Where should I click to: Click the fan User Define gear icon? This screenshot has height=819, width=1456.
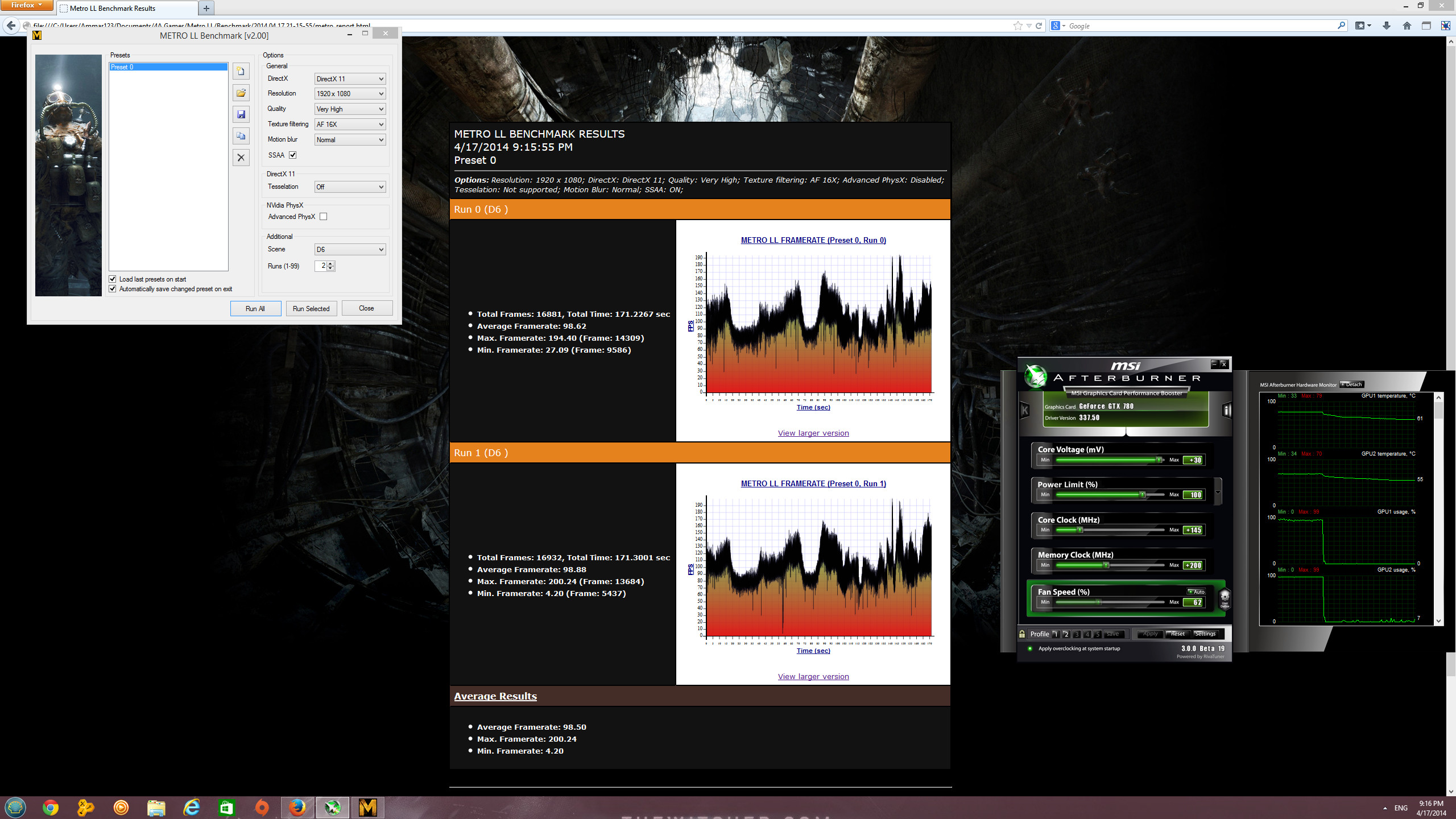pyautogui.click(x=1225, y=598)
